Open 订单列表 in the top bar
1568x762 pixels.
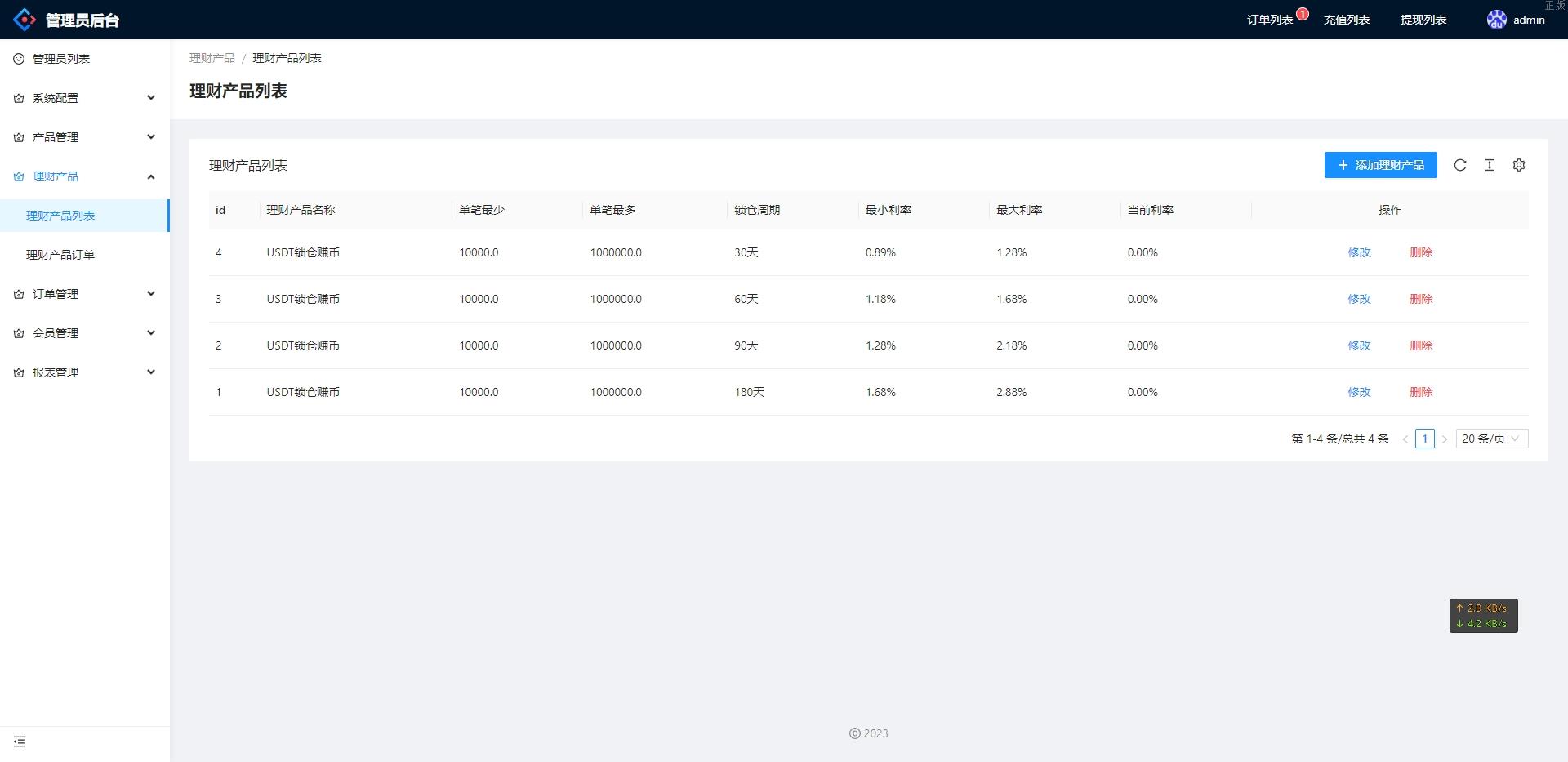[x=1269, y=20]
